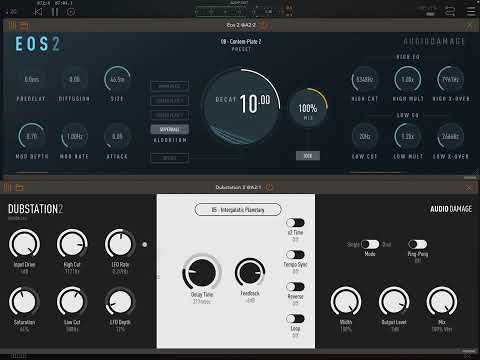Screen dimensions: 480x360
Task: Click the Dubstation Output Level knob
Action: (x=394, y=302)
